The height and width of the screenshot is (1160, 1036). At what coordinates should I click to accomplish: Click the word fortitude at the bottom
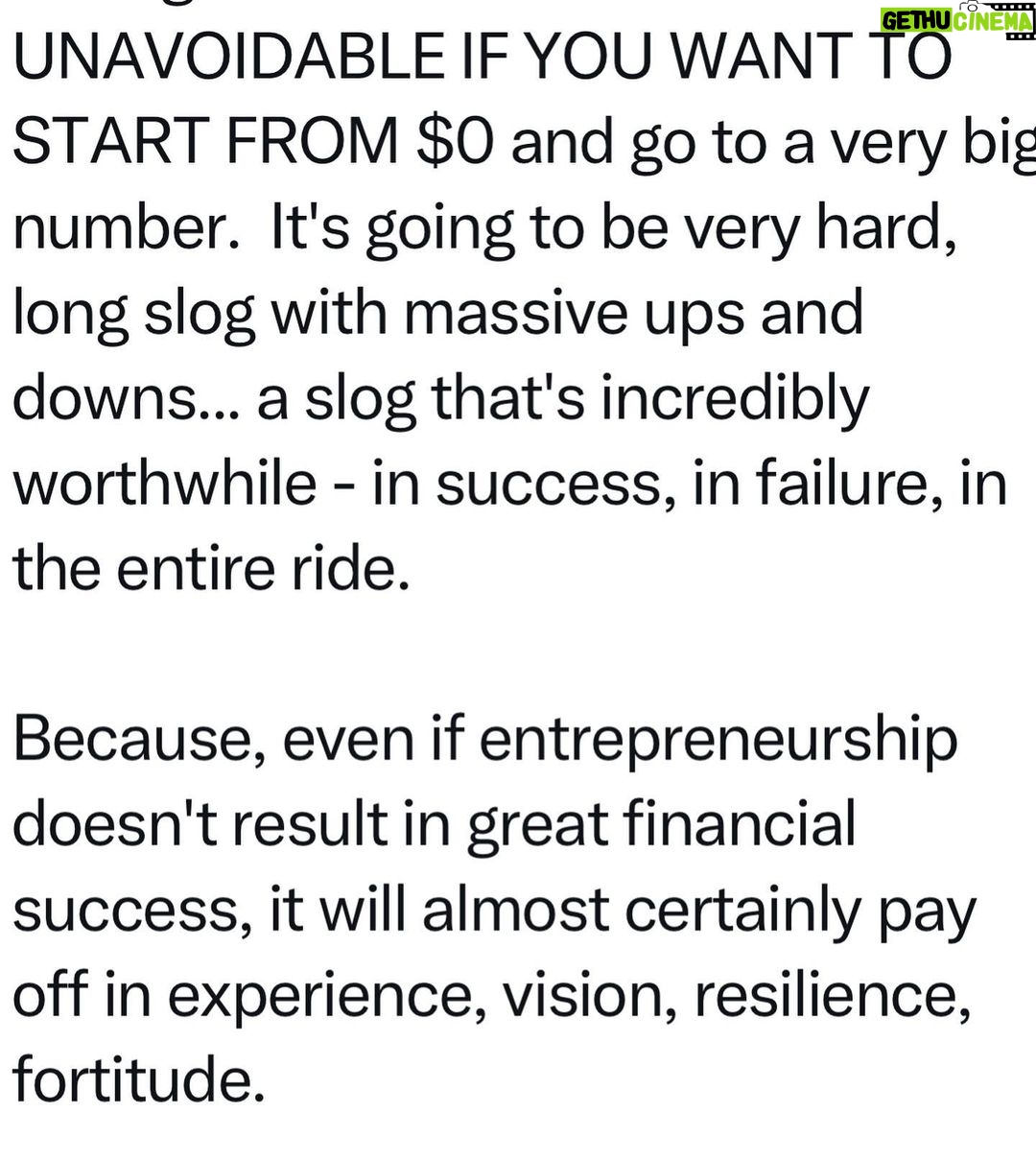coord(138,1079)
